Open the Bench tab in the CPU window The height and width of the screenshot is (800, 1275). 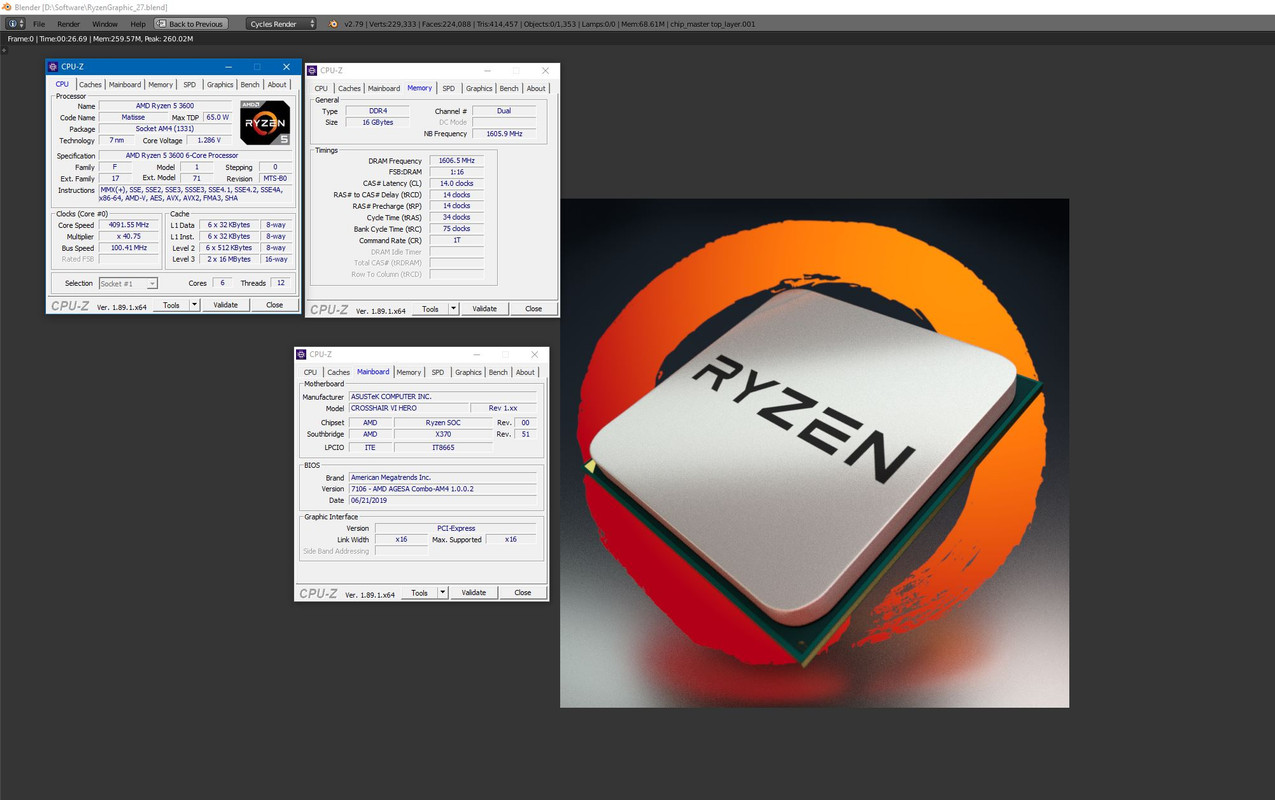250,85
